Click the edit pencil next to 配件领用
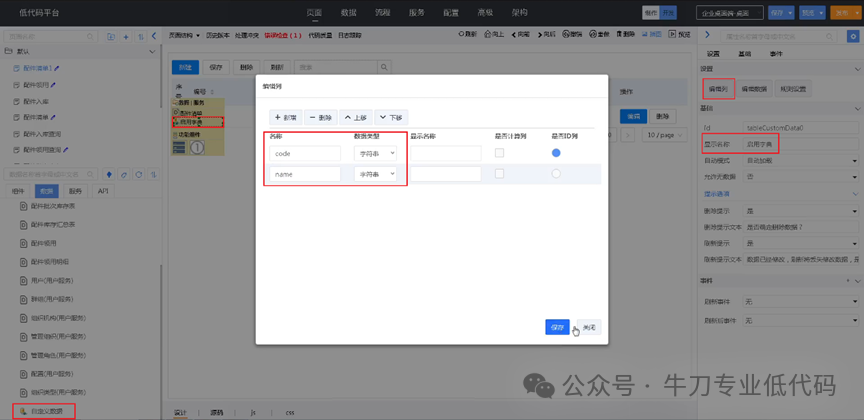 click(53, 85)
